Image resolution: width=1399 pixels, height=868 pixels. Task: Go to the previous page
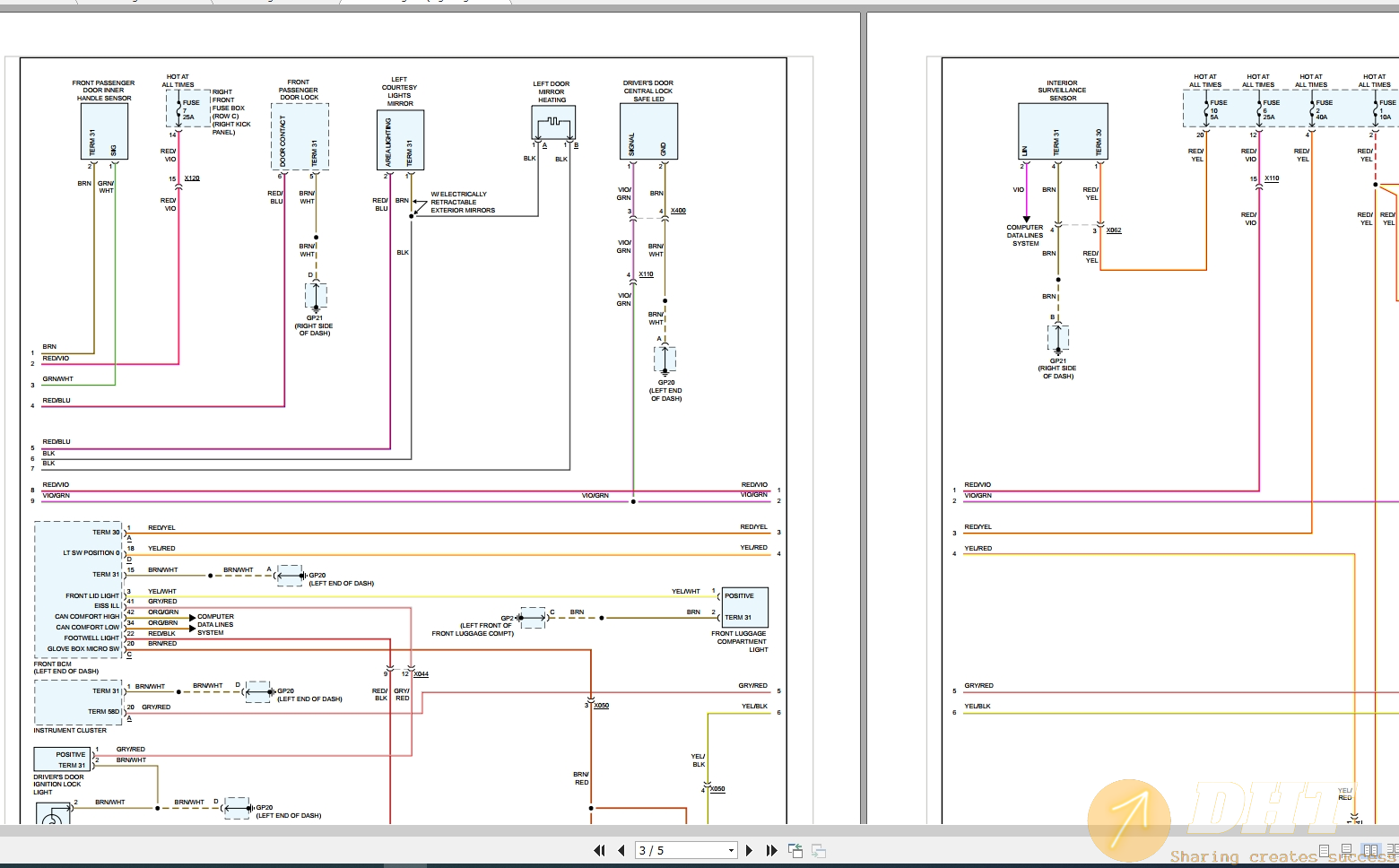[621, 850]
